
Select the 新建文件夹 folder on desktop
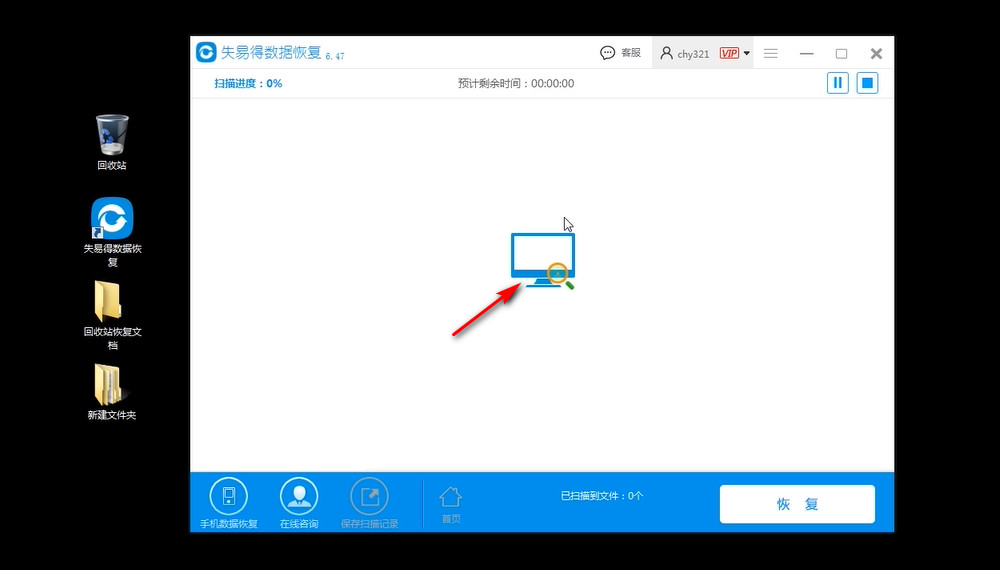[112, 392]
